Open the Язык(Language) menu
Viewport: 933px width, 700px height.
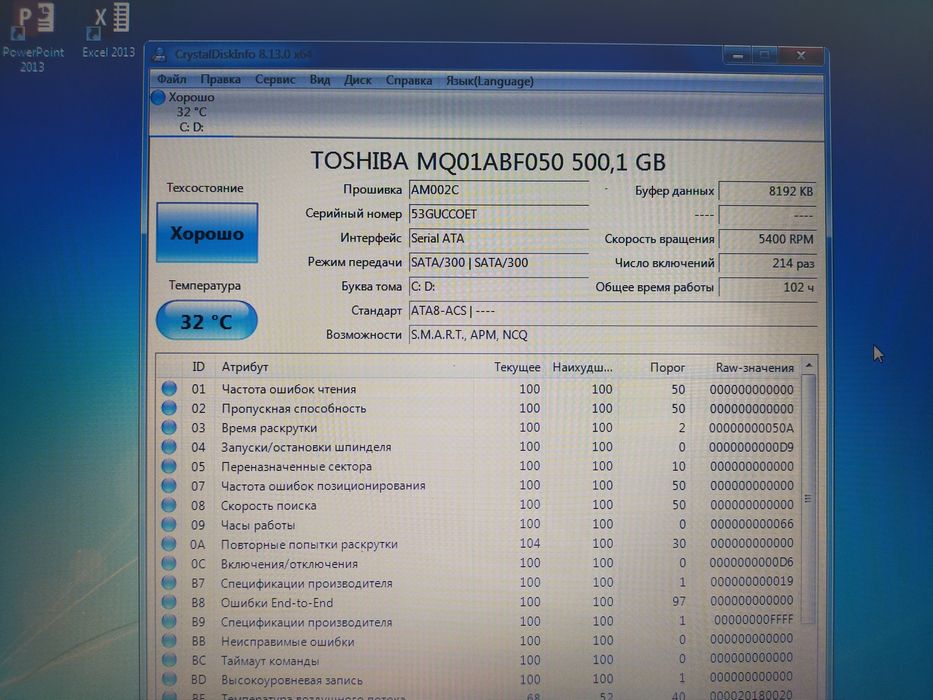[490, 81]
